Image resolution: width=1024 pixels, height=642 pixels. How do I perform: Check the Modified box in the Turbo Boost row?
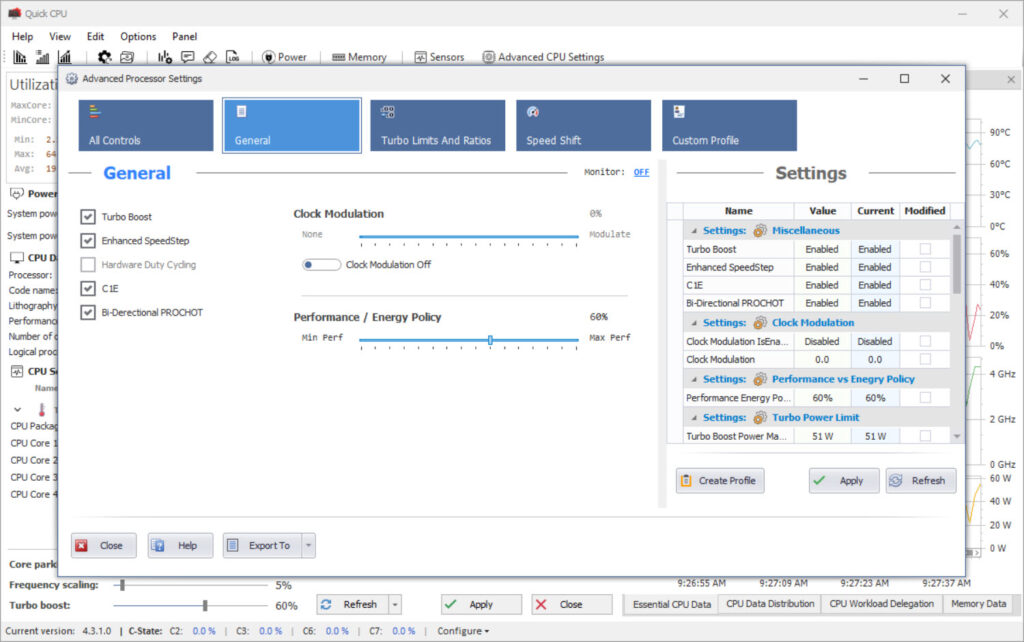(x=925, y=249)
